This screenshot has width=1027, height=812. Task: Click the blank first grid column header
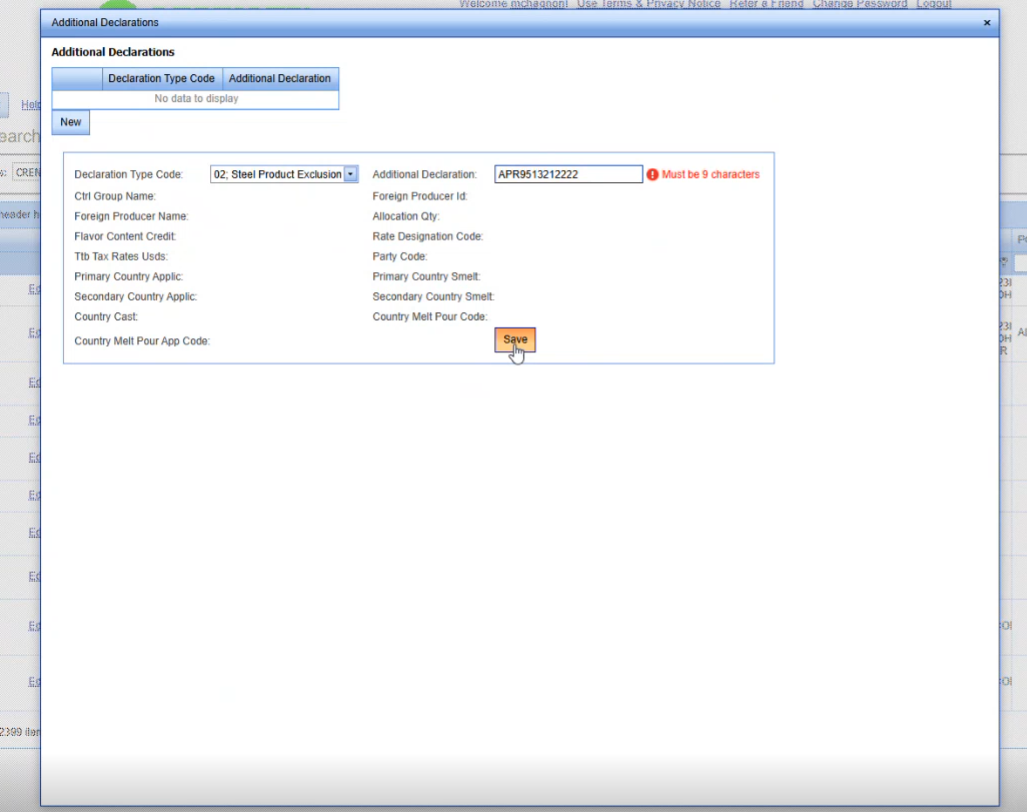77,78
